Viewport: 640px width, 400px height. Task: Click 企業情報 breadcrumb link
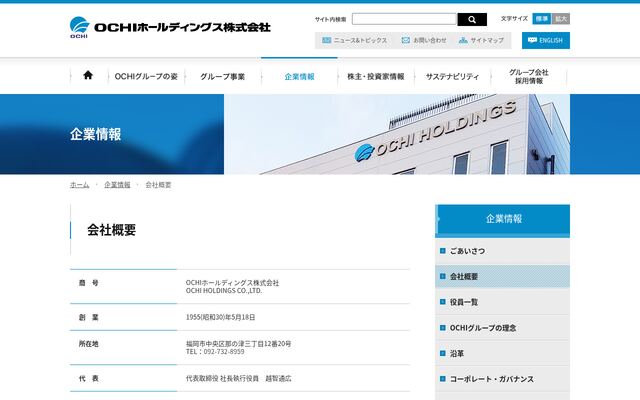point(117,184)
